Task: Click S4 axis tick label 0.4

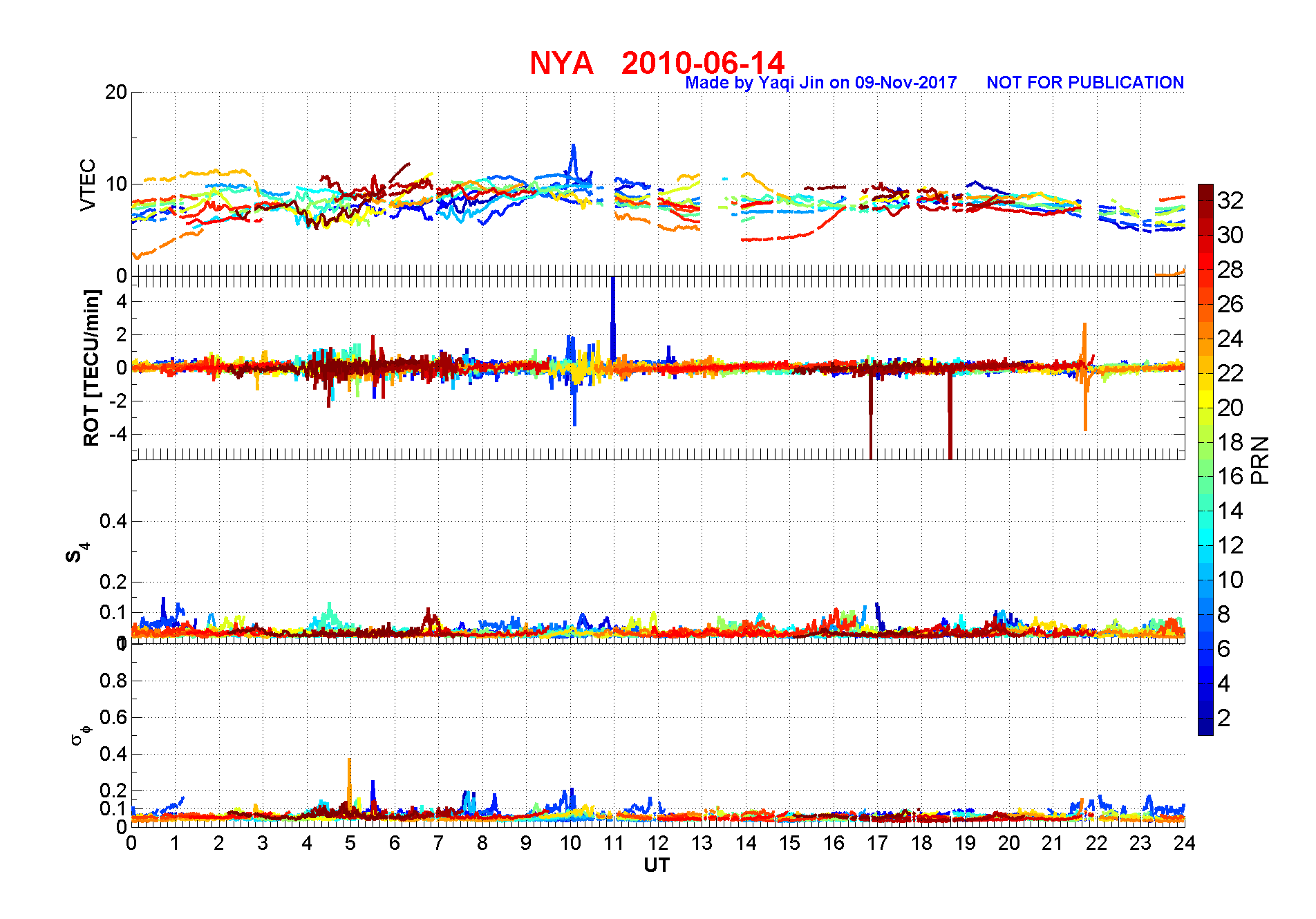Action: (113, 521)
